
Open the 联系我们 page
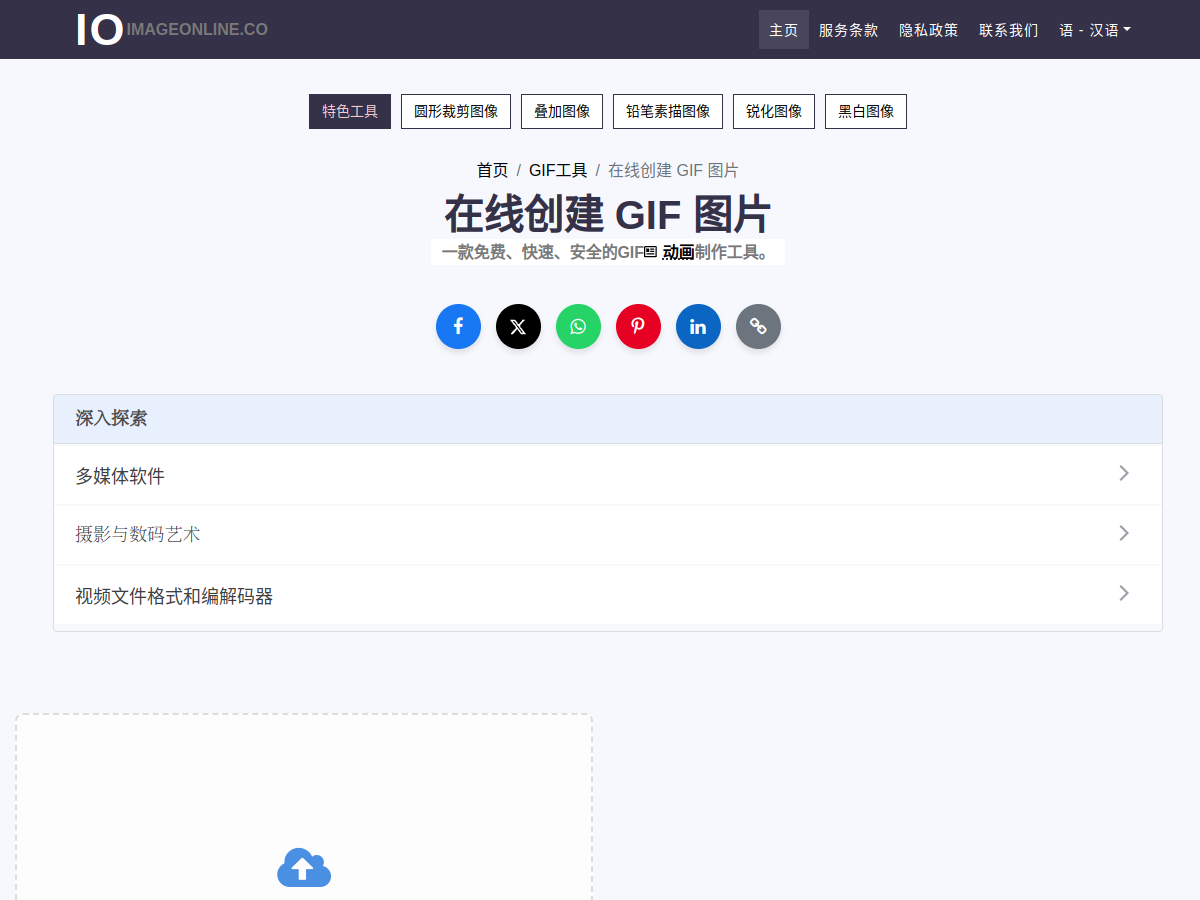[x=1009, y=30]
